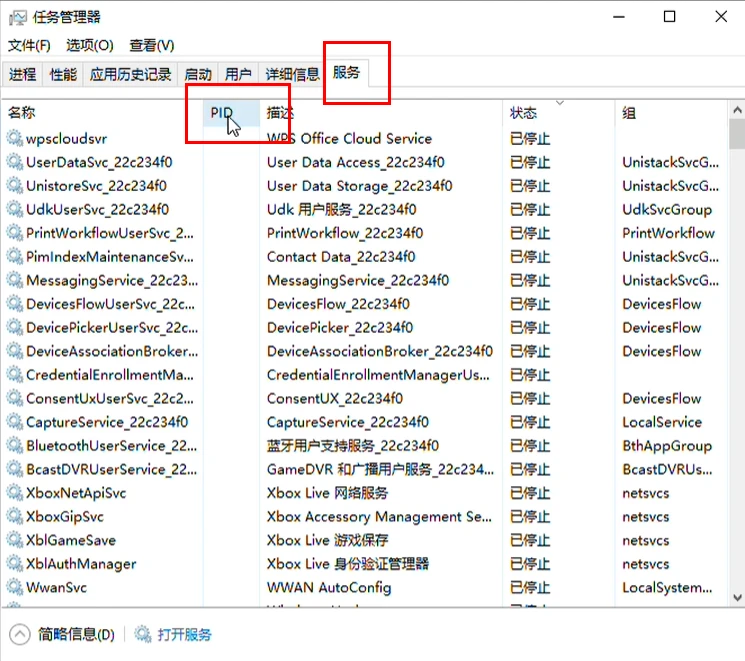Click the Task Manager title bar icon

coord(18,18)
